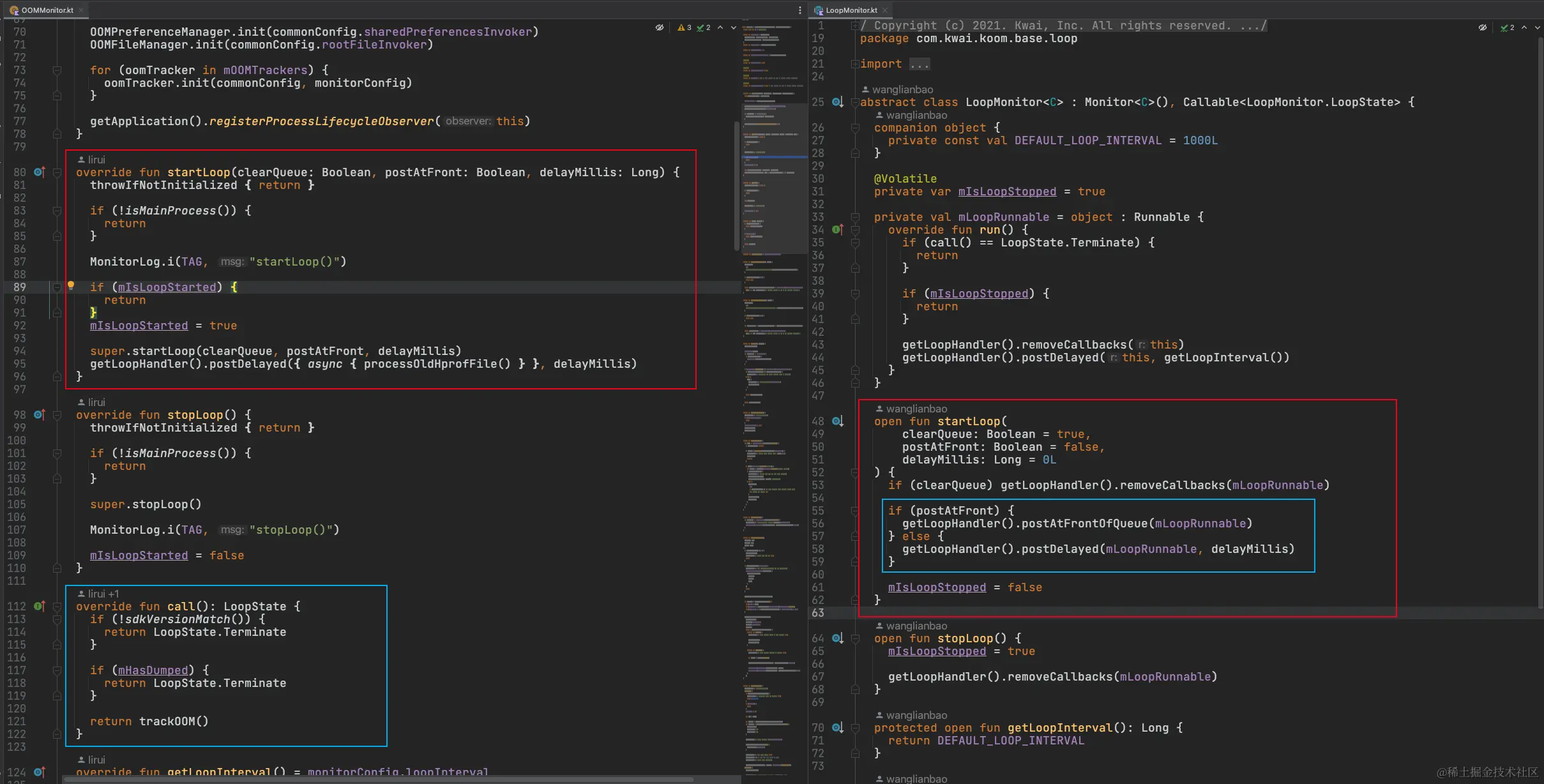
Task: Click Kotlin file icon on OOMMonitor.kt tab
Action: point(14,10)
